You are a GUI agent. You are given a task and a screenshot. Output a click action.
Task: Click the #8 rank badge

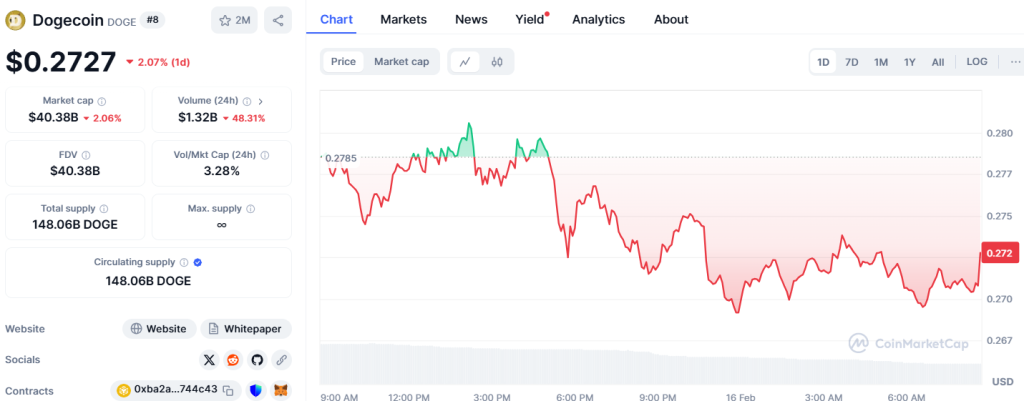click(x=152, y=20)
